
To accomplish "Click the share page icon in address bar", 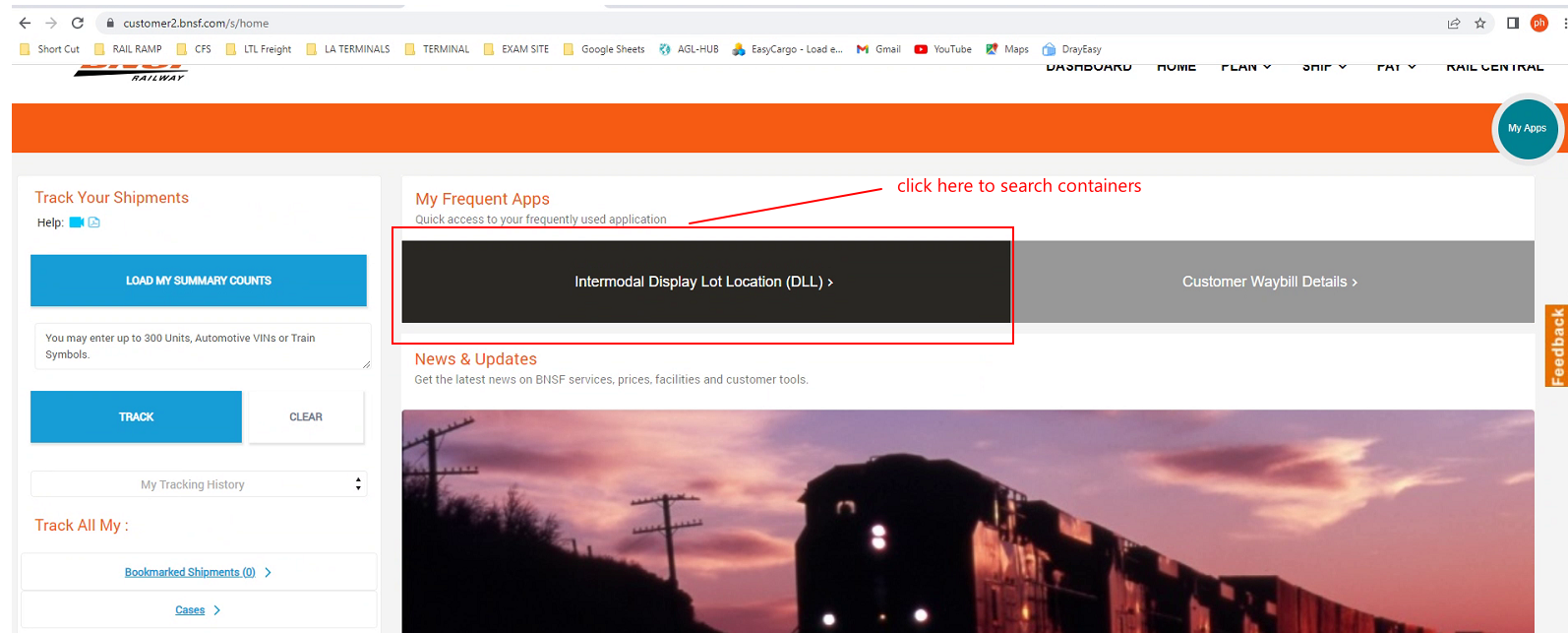I will tap(1453, 24).
